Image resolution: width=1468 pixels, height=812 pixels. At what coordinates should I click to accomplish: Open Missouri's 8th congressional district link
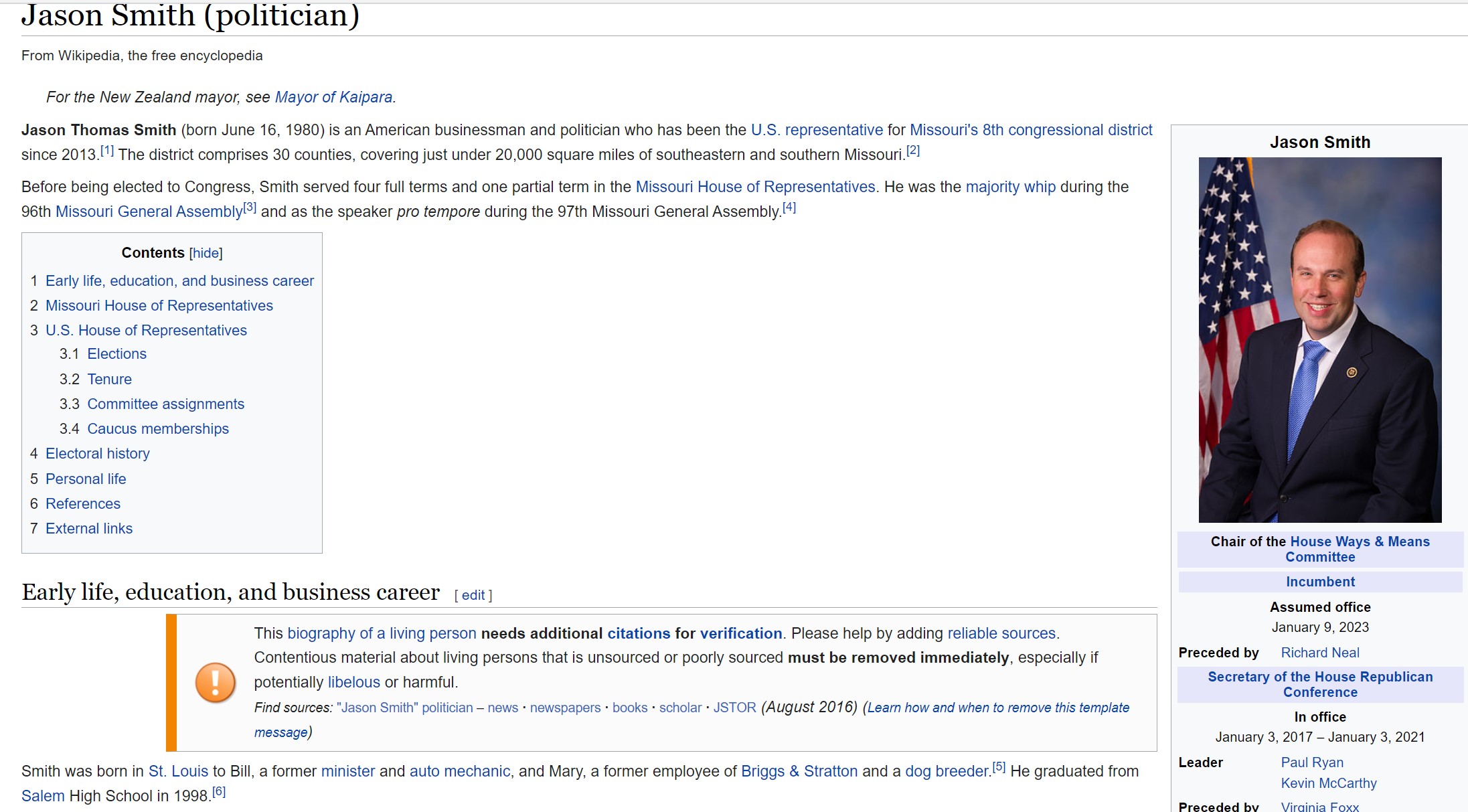pyautogui.click(x=1031, y=130)
